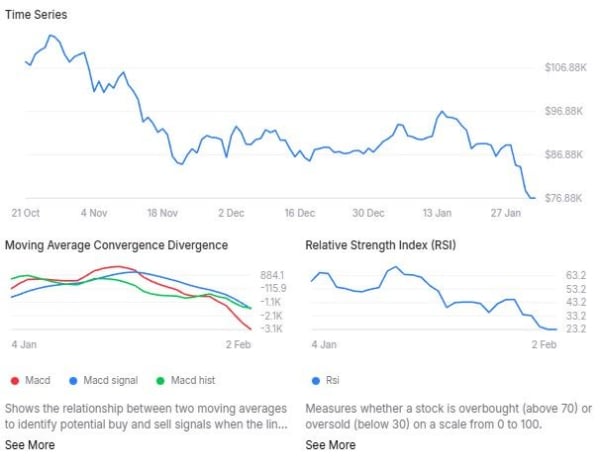The width and height of the screenshot is (600, 470).
Task: Click the 13 Jan date on the time axis
Action: 437,213
